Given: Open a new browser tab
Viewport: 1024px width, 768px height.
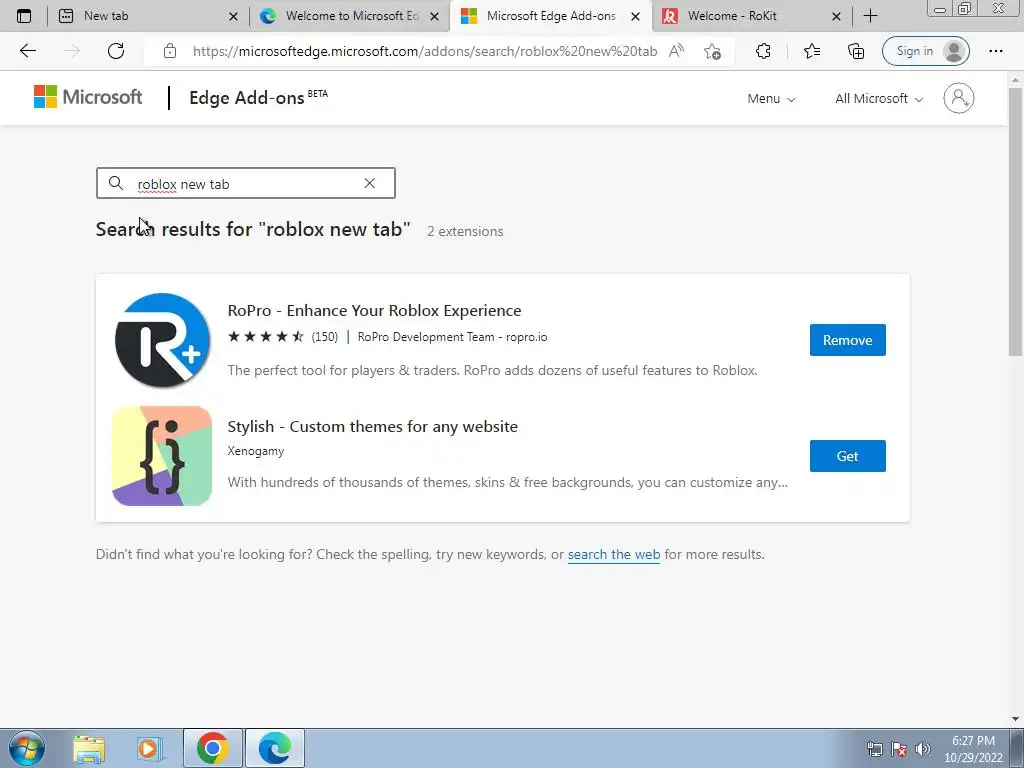Looking at the screenshot, I should tap(870, 16).
